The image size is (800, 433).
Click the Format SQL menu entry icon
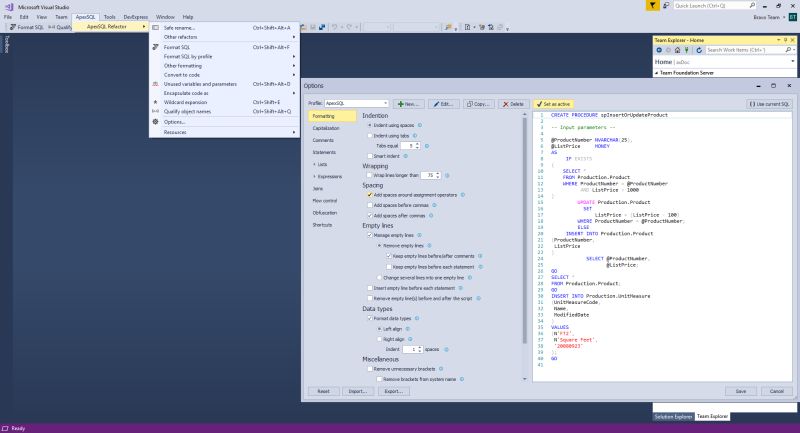[156, 47]
